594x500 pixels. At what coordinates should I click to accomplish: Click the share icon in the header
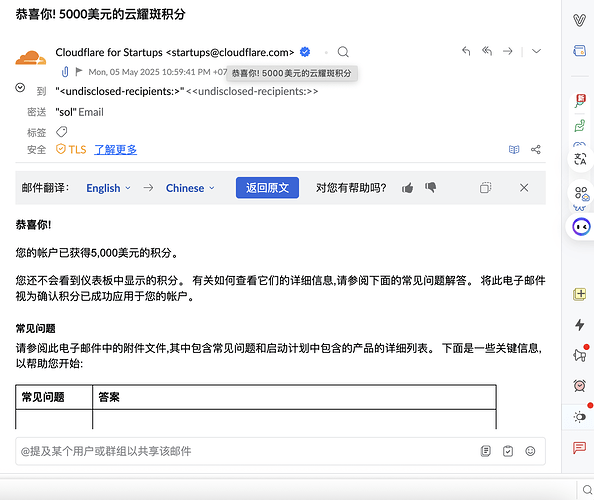click(x=536, y=150)
